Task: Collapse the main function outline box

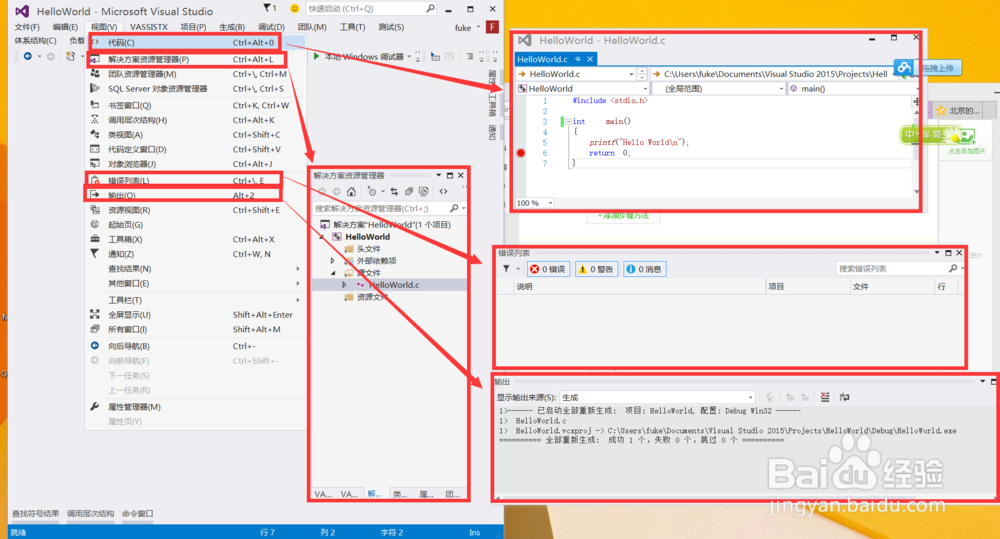Action: coord(568,121)
